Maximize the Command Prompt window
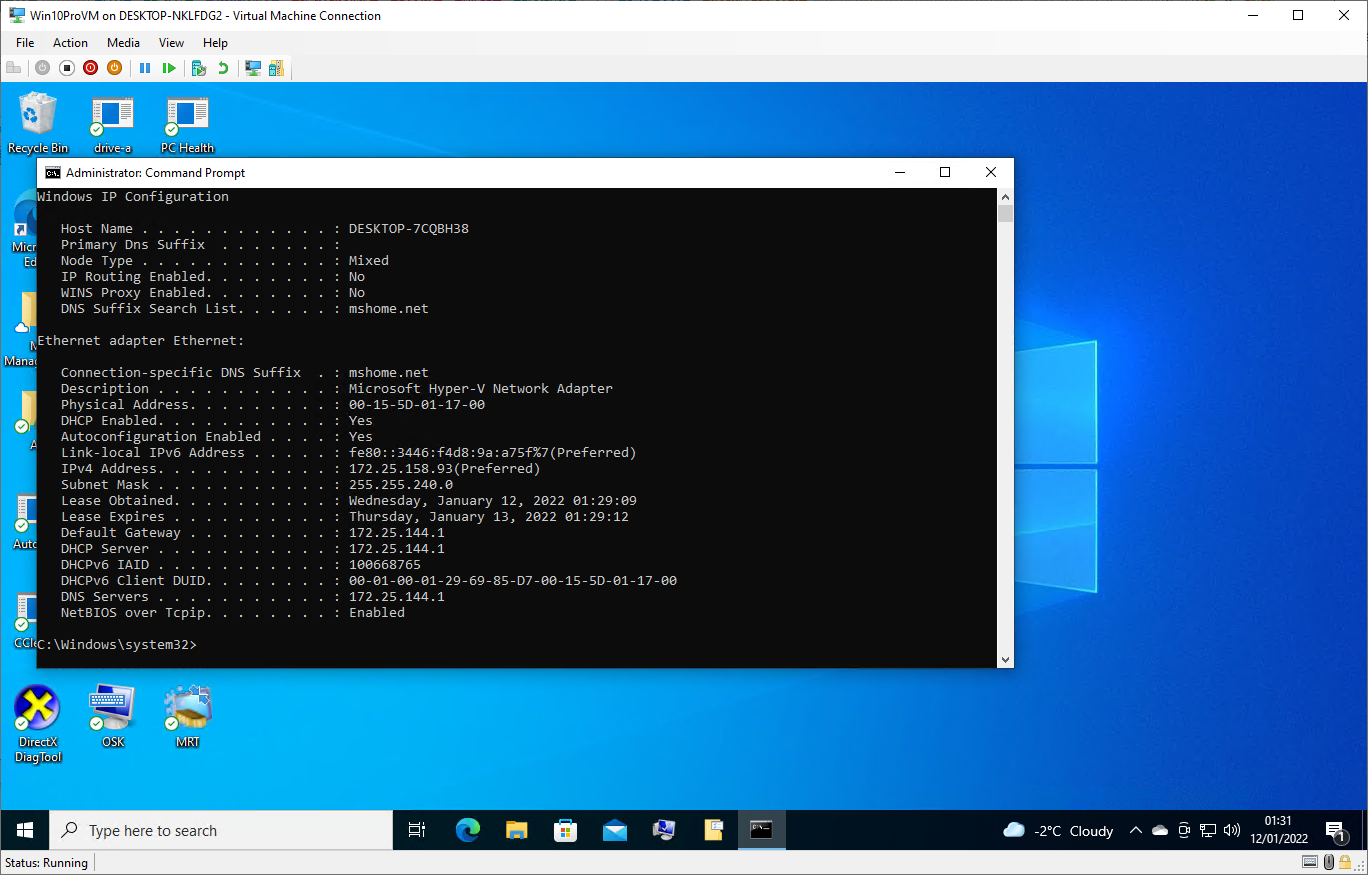 [x=945, y=173]
